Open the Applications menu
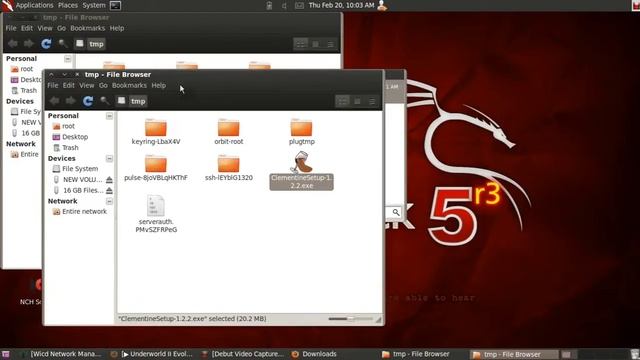 coord(34,5)
